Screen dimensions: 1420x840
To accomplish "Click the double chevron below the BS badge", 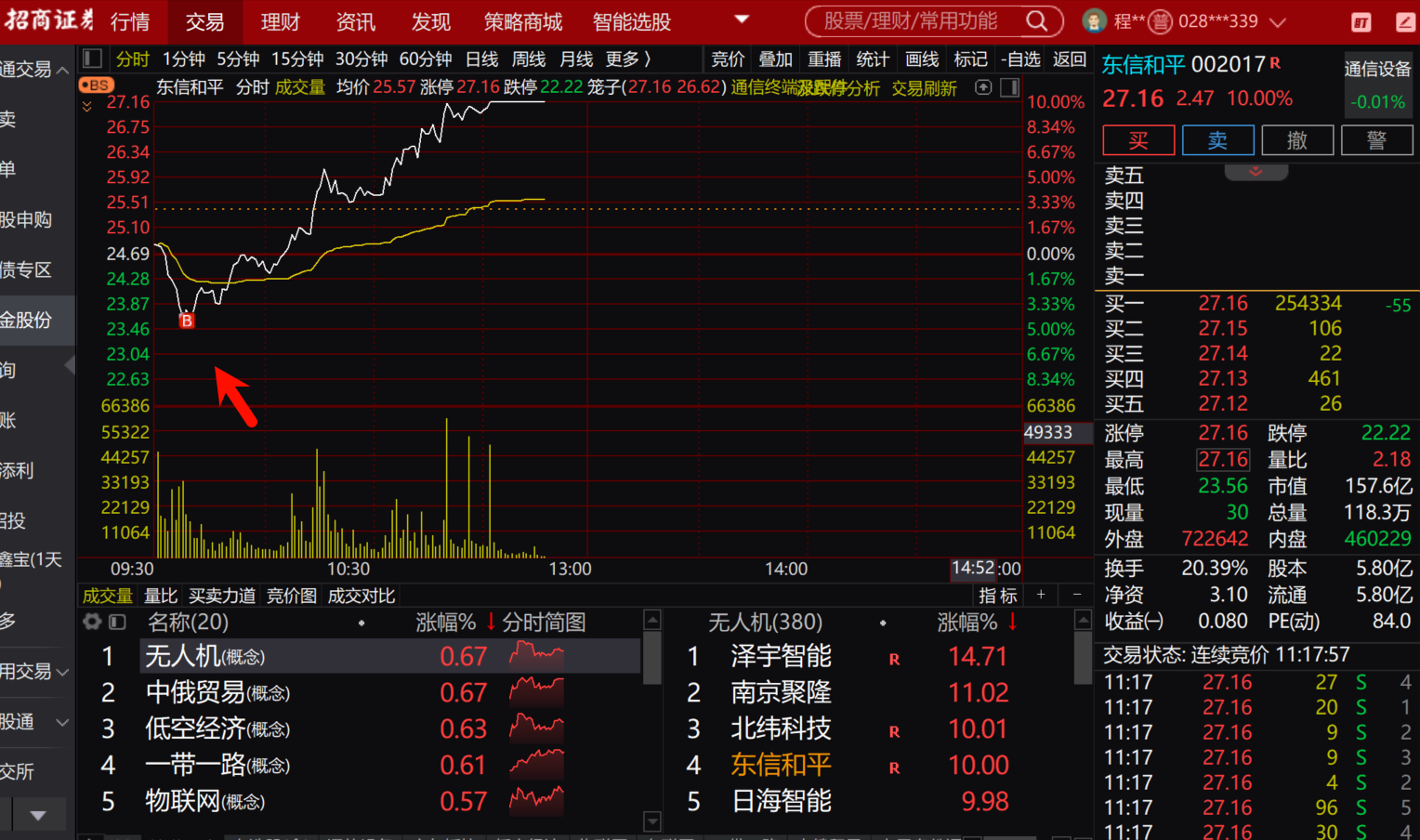I will (87, 106).
